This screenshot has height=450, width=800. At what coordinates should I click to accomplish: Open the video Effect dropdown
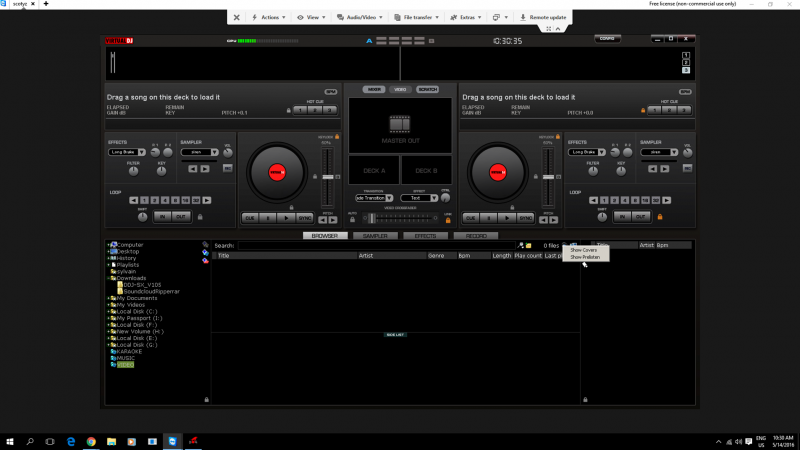(x=434, y=198)
